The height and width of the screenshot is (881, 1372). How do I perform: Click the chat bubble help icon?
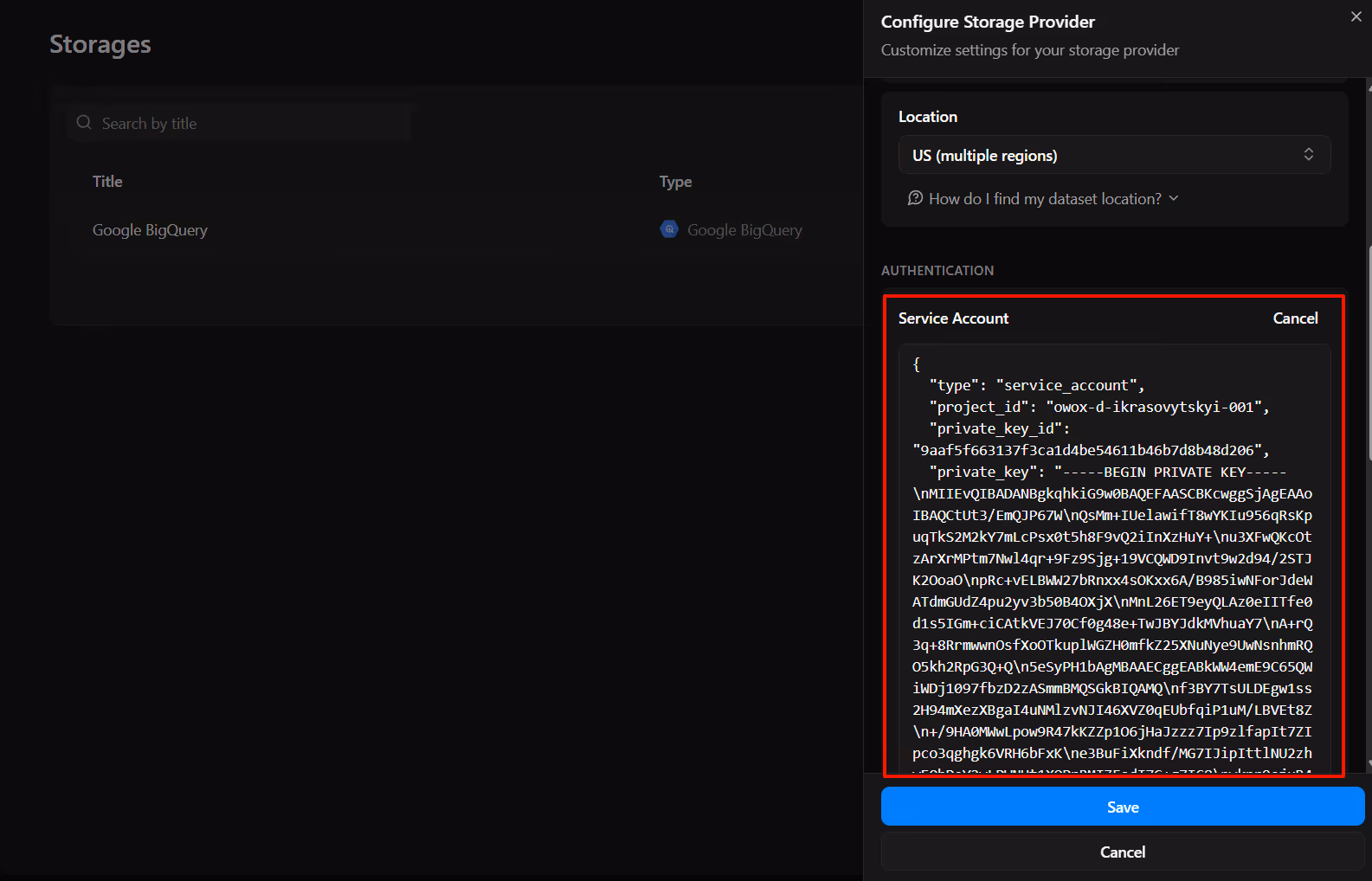click(915, 198)
